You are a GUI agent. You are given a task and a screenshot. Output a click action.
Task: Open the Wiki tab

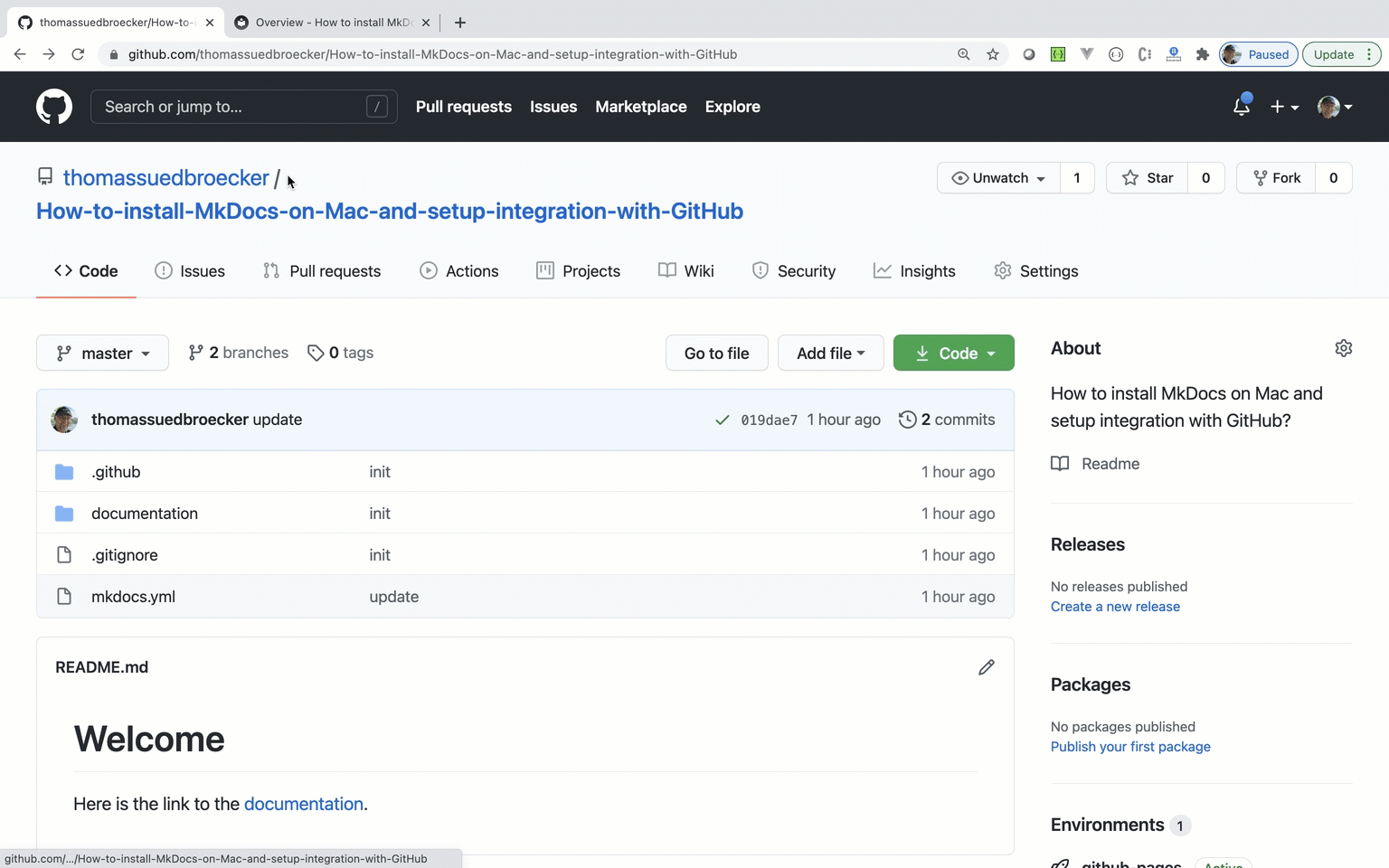tap(686, 271)
